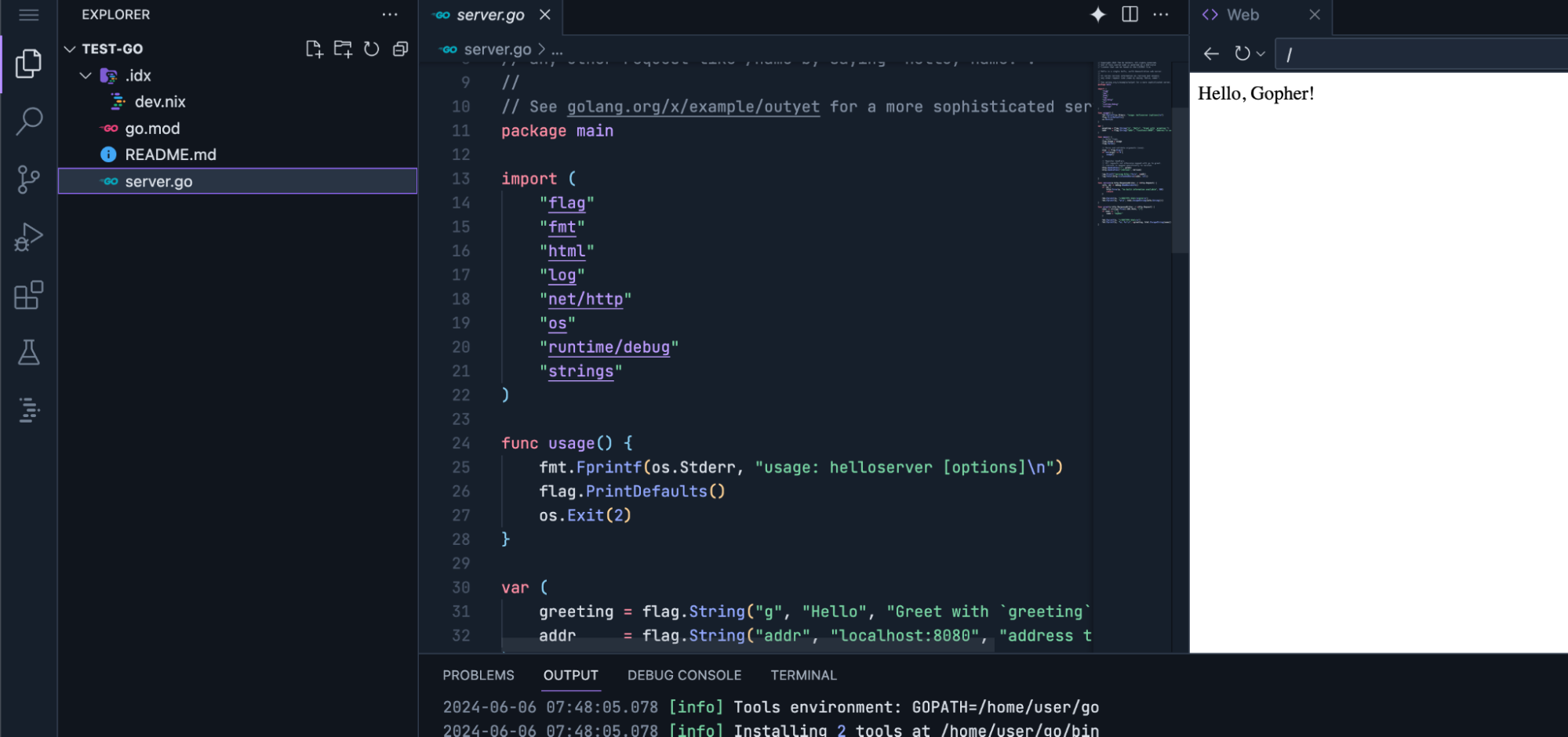Collapse the .idx folder

85,75
